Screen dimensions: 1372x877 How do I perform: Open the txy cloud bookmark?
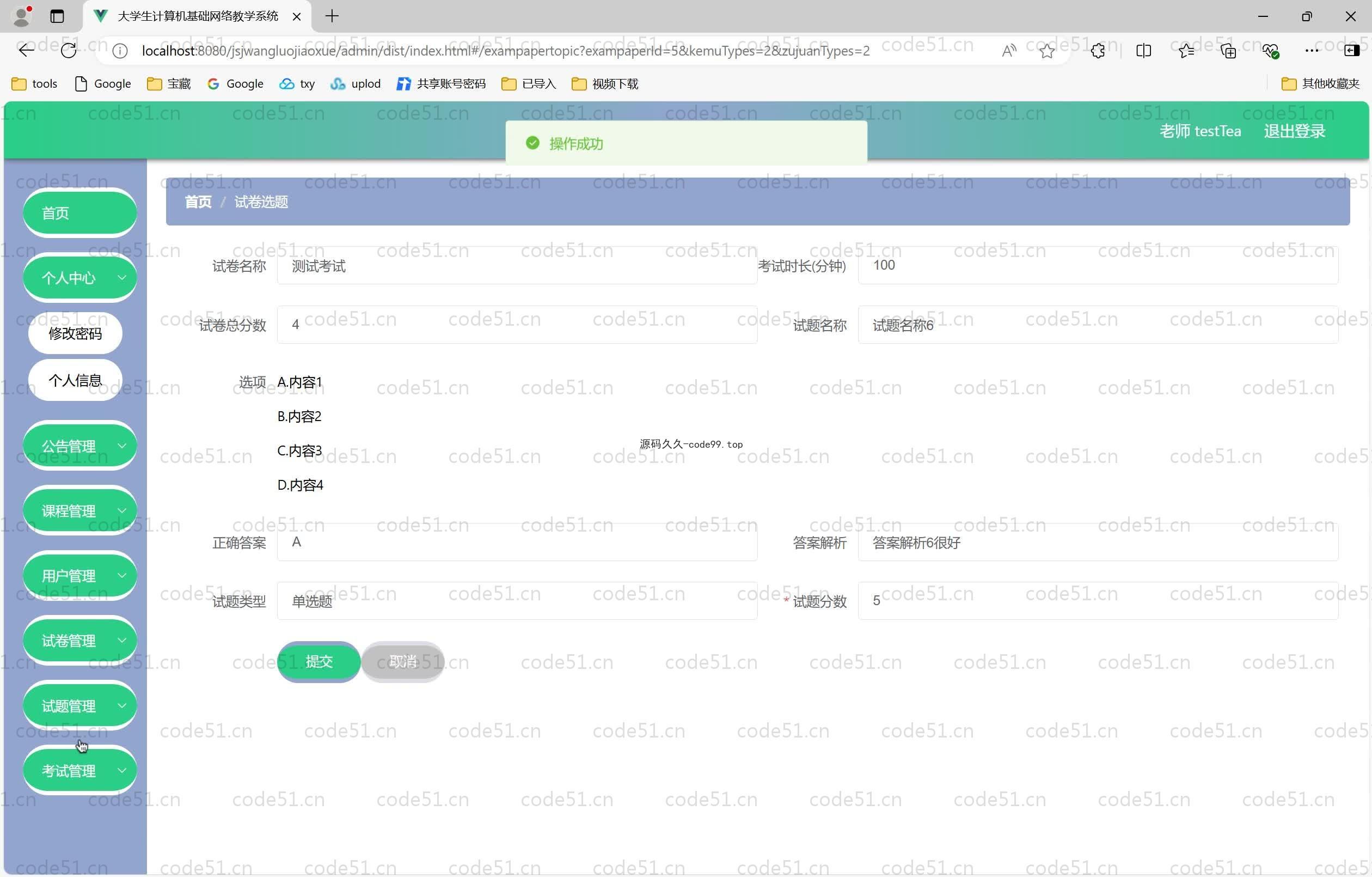pyautogui.click(x=297, y=84)
